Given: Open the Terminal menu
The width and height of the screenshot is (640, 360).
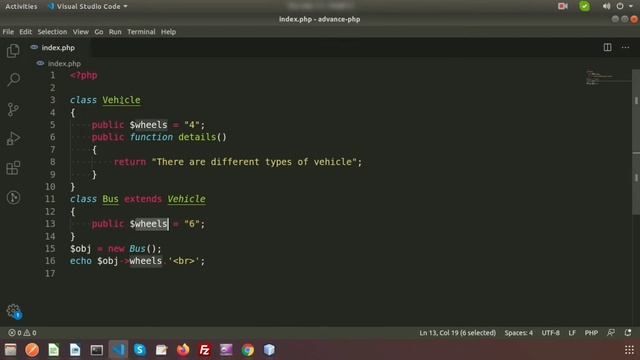Looking at the screenshot, I should coord(141,31).
